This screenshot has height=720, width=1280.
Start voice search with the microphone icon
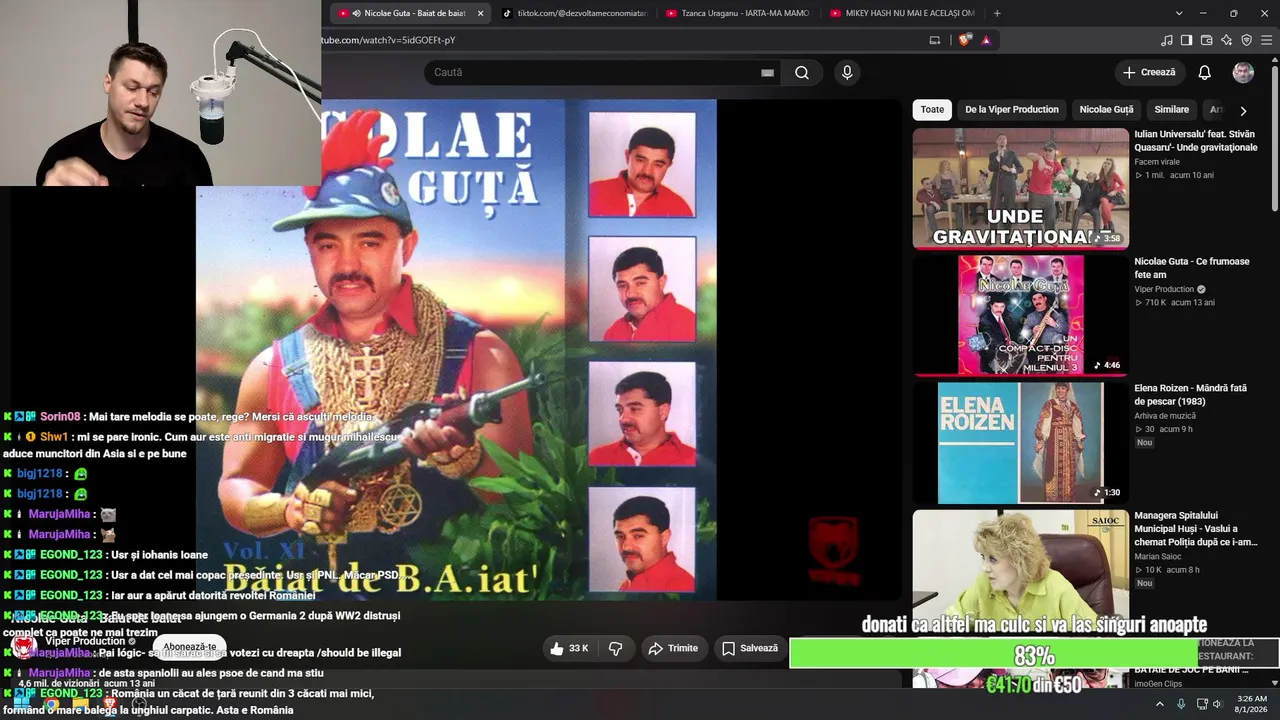[847, 72]
